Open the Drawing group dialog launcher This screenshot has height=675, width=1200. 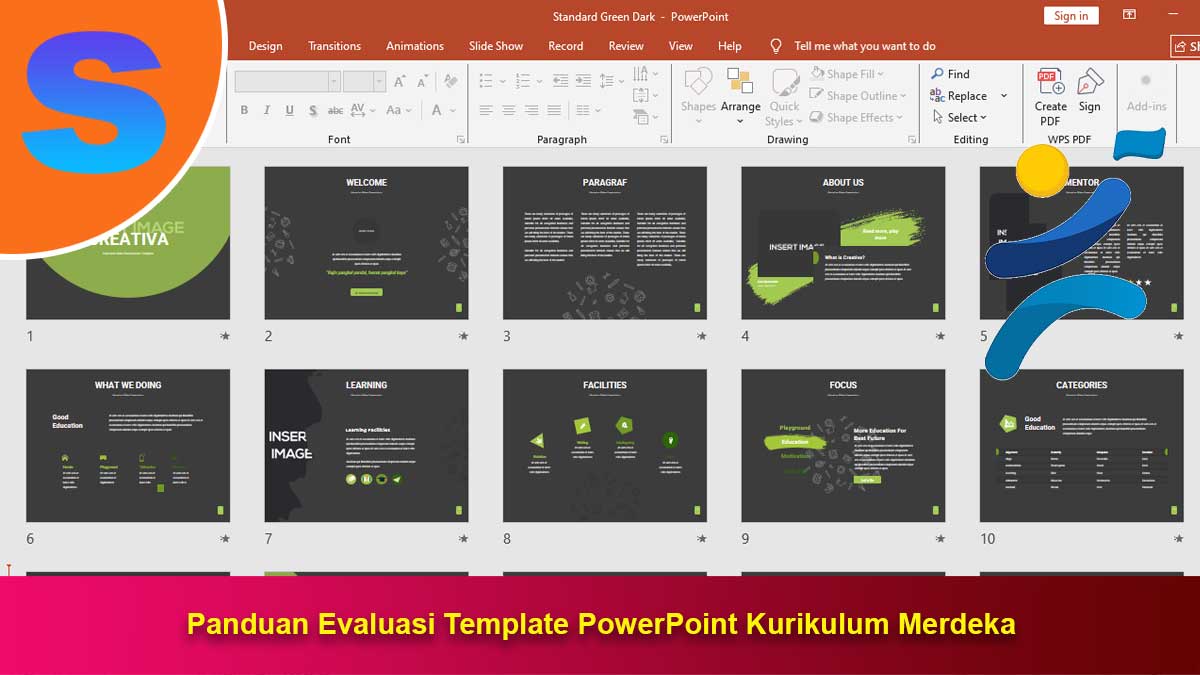coord(912,140)
